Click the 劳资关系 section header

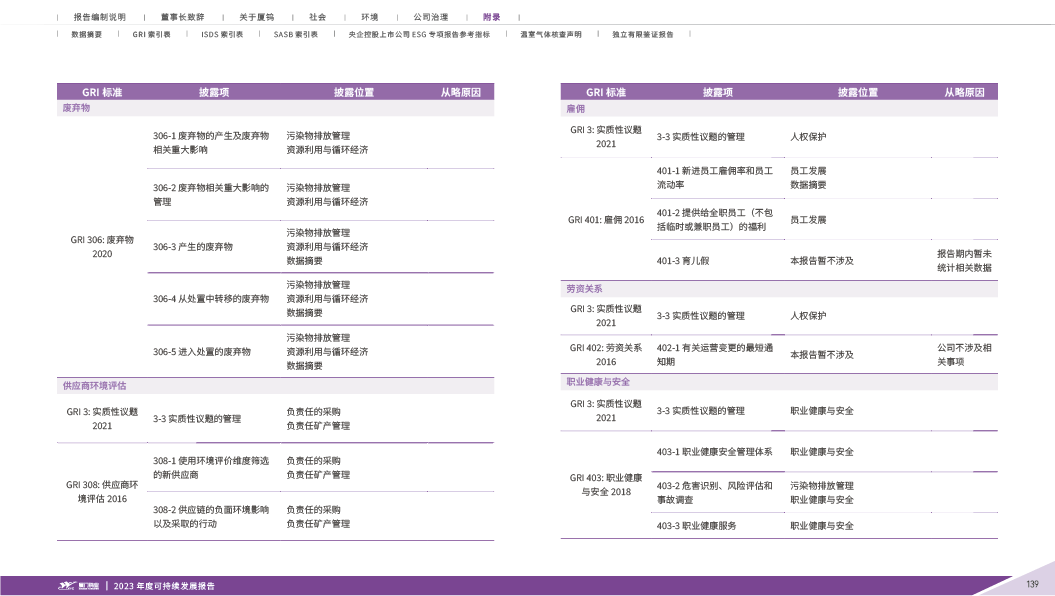[x=584, y=288]
